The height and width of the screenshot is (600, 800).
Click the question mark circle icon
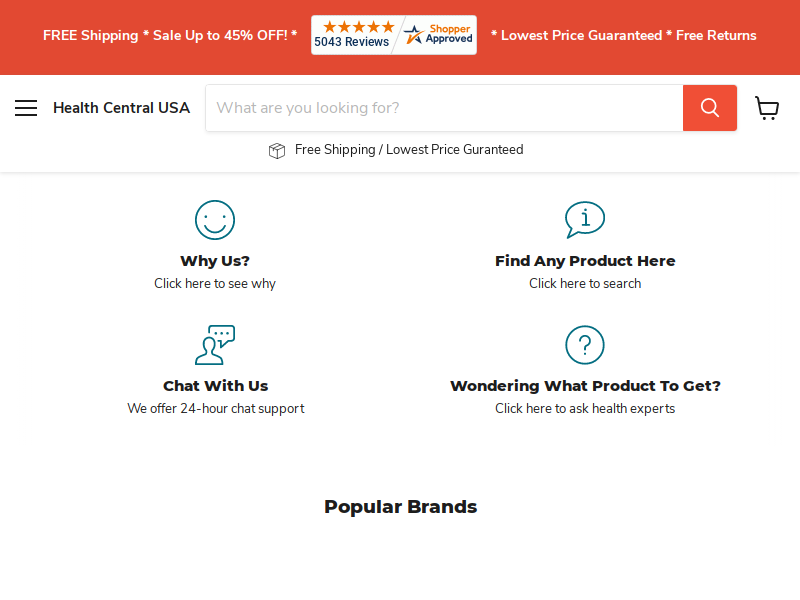(x=585, y=345)
